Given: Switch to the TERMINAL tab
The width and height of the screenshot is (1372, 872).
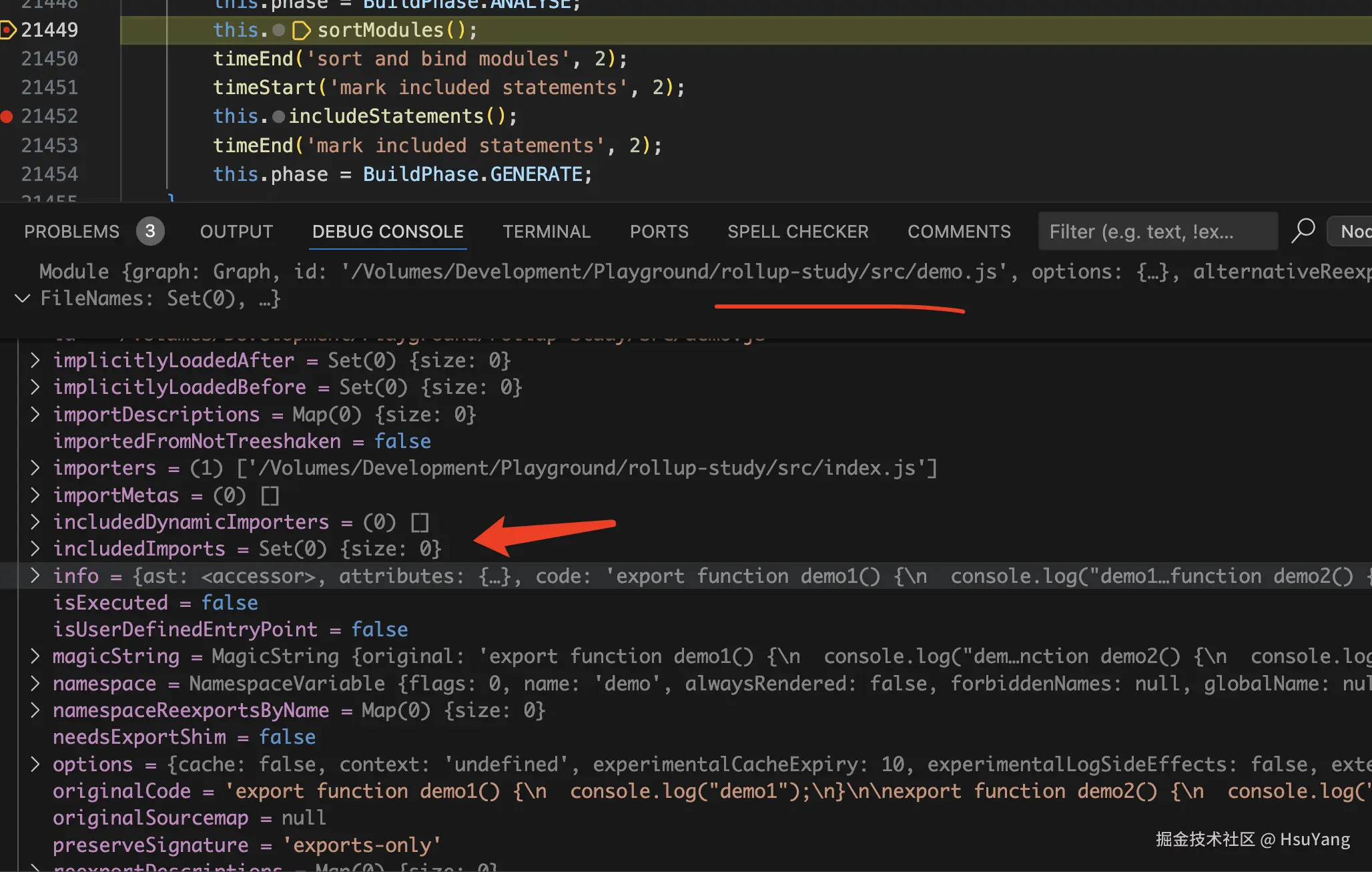Looking at the screenshot, I should pos(546,232).
